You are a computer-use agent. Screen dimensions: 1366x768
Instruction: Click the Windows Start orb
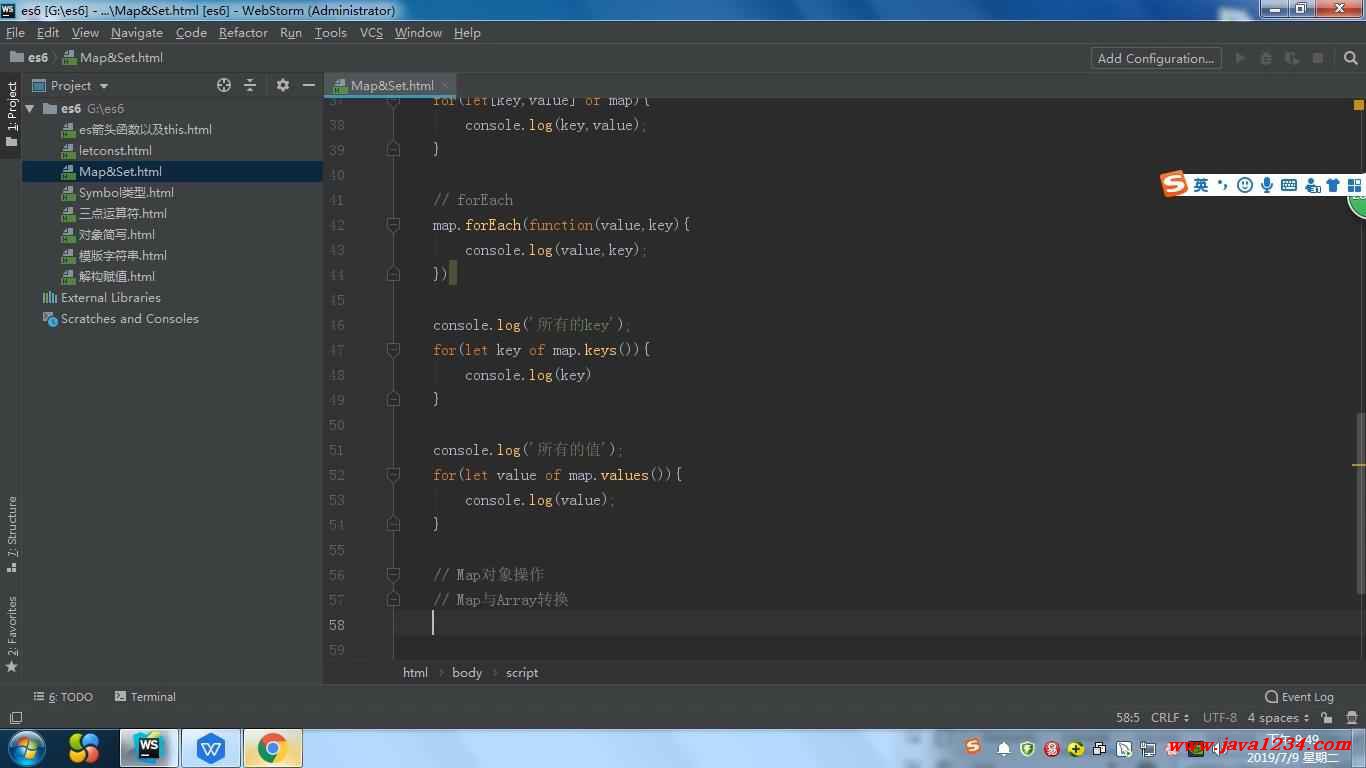26,748
